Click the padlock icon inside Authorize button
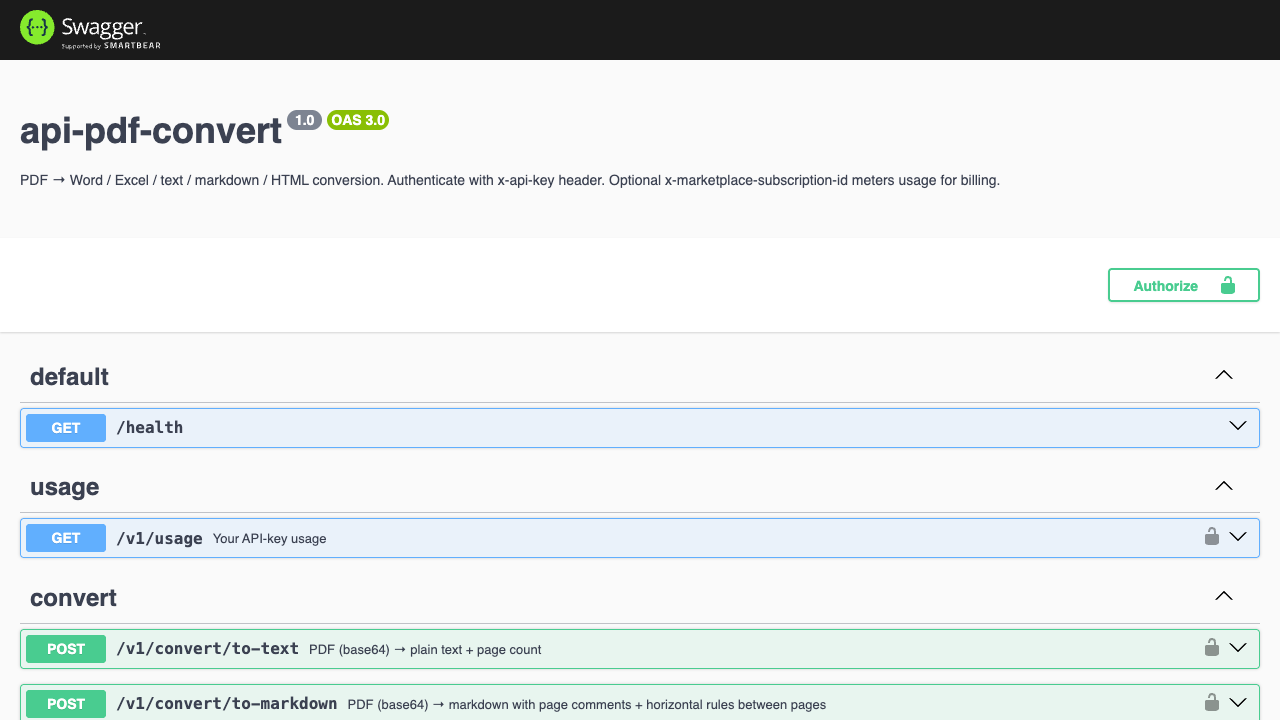1280x720 pixels. click(1228, 285)
